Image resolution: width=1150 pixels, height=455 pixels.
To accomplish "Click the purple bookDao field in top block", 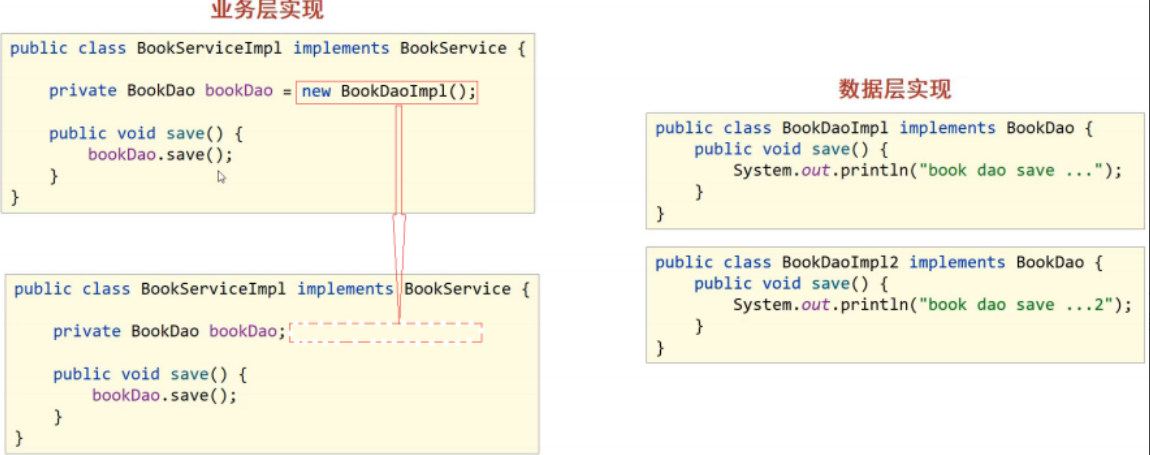I will pos(239,91).
